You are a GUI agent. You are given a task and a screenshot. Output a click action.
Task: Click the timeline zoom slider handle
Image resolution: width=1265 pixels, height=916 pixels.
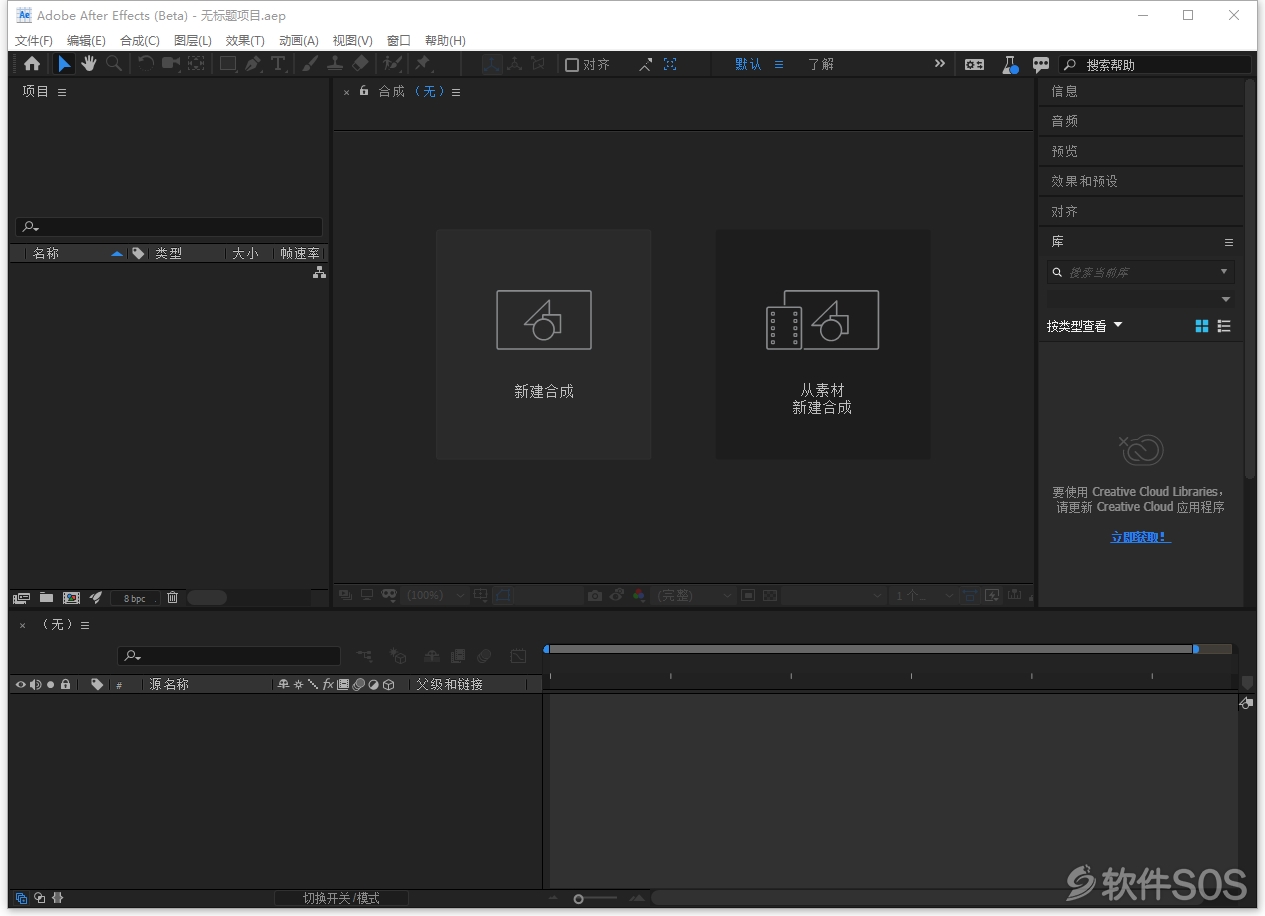(578, 899)
